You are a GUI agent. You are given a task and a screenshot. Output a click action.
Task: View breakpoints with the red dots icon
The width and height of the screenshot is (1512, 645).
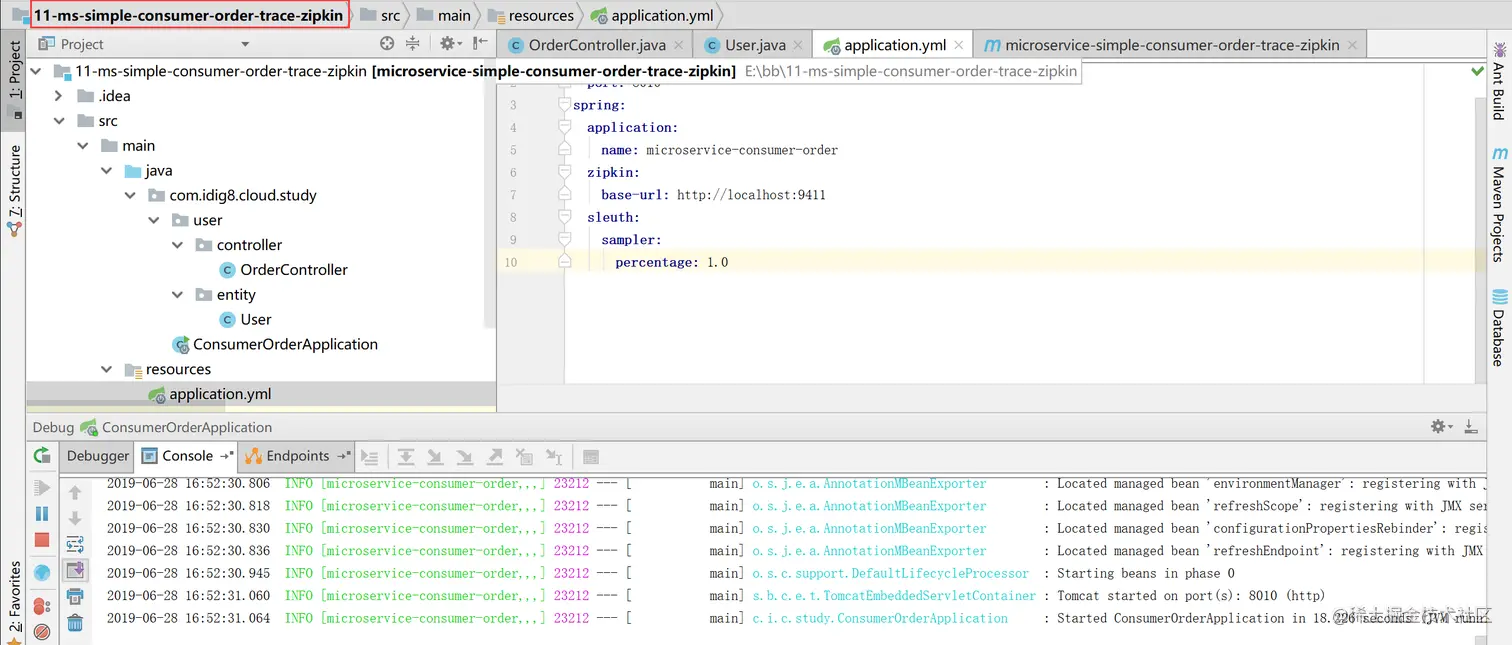pyautogui.click(x=42, y=606)
